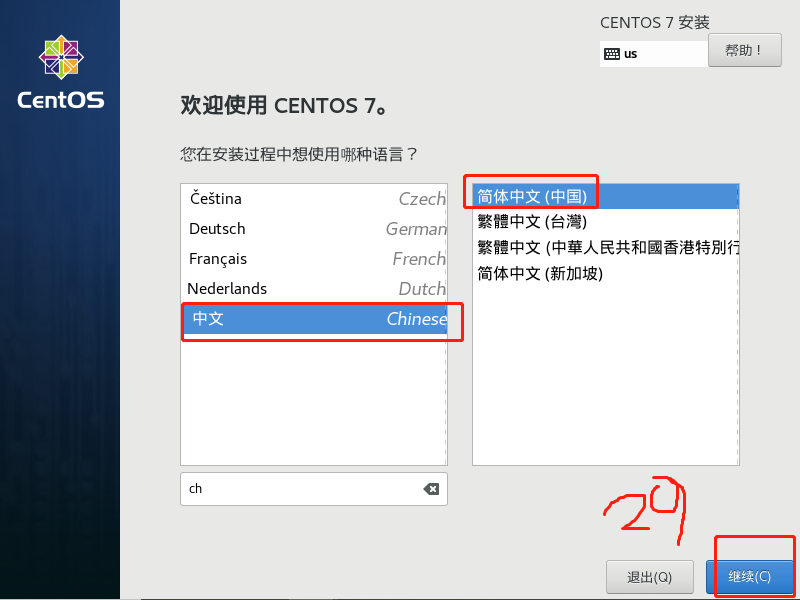
Task: Select Nederlands Dutch language
Action: (x=314, y=289)
